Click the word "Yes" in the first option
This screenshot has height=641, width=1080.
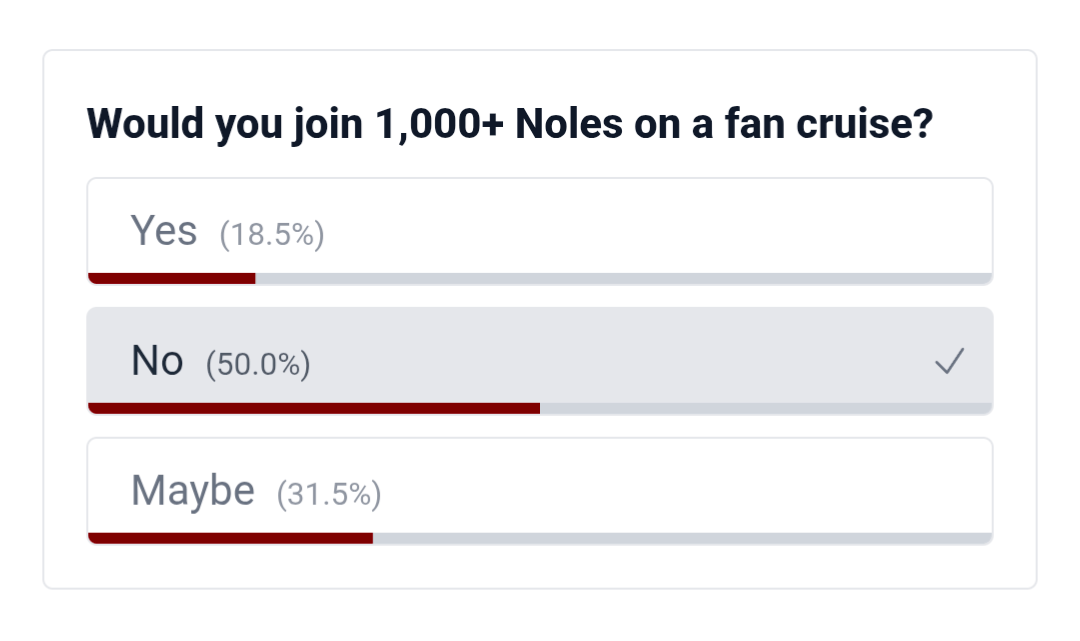coord(164,231)
